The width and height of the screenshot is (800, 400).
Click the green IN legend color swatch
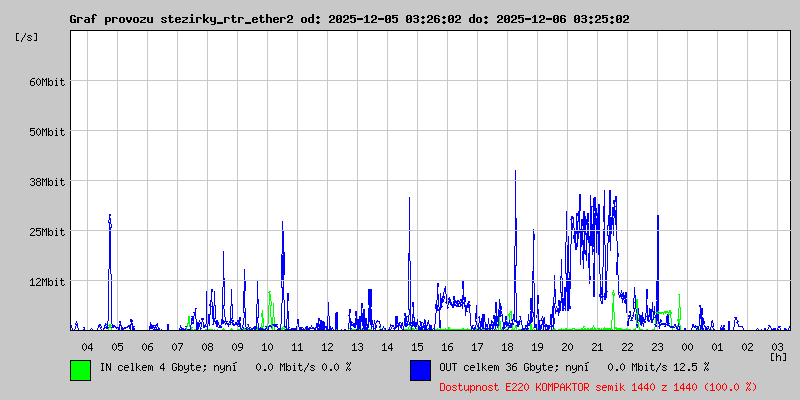(81, 370)
